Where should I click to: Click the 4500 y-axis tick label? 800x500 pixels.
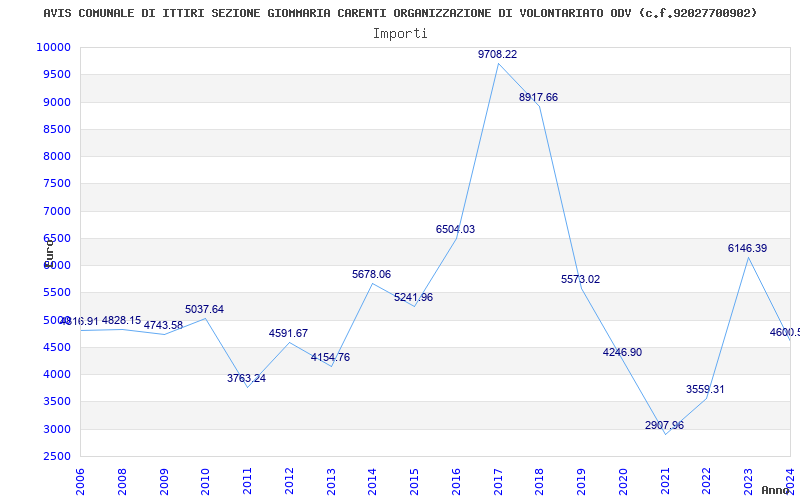(56, 347)
